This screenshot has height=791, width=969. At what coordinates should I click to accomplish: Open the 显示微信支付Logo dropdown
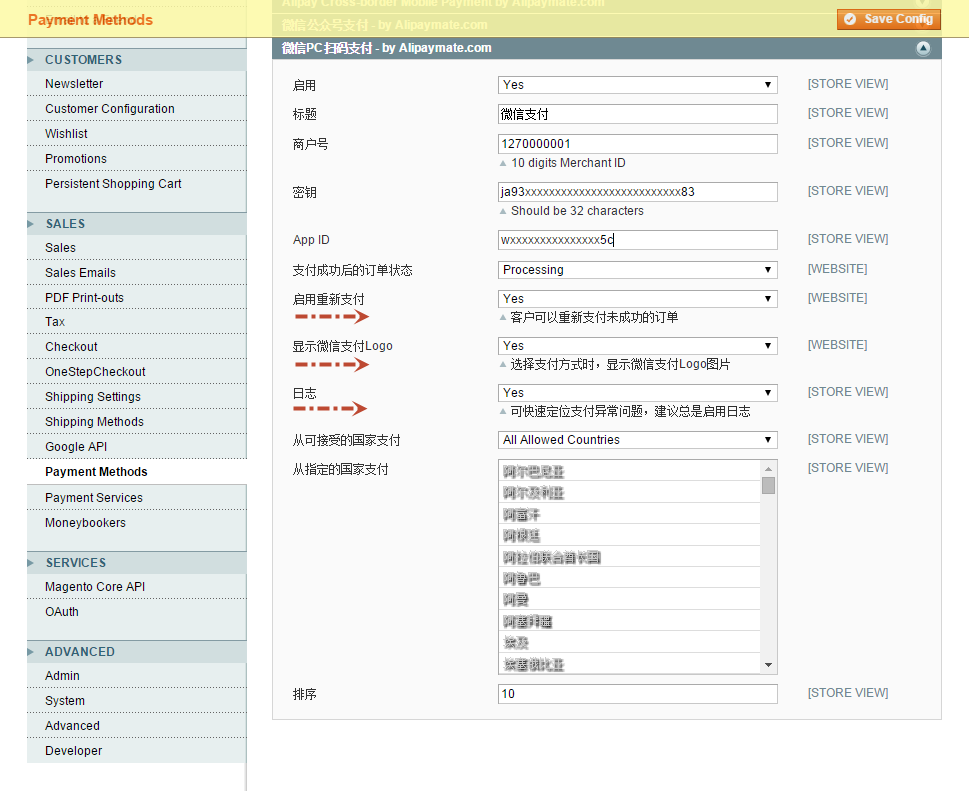(637, 345)
